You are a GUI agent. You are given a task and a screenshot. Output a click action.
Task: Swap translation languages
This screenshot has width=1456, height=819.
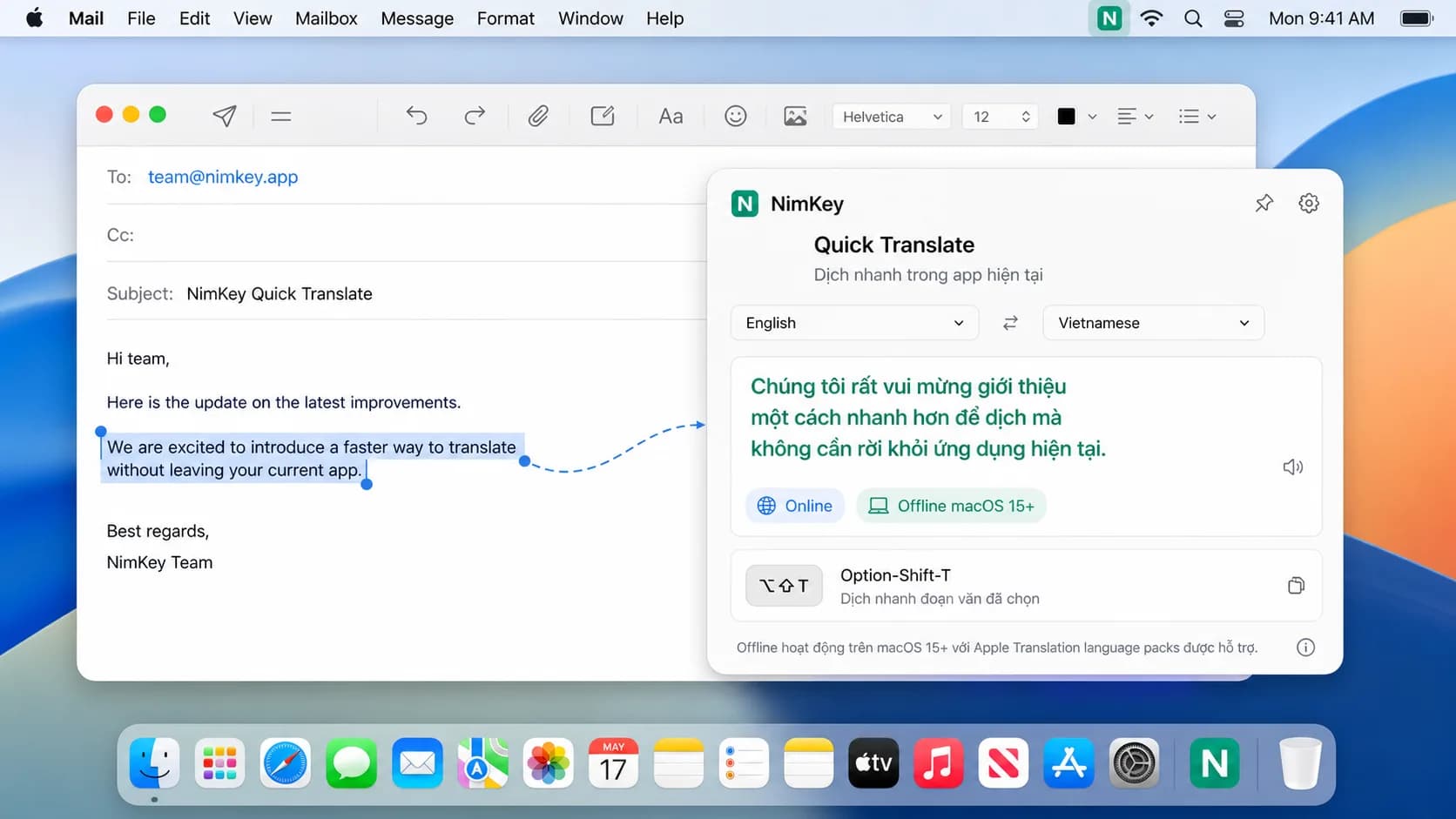click(x=1010, y=323)
